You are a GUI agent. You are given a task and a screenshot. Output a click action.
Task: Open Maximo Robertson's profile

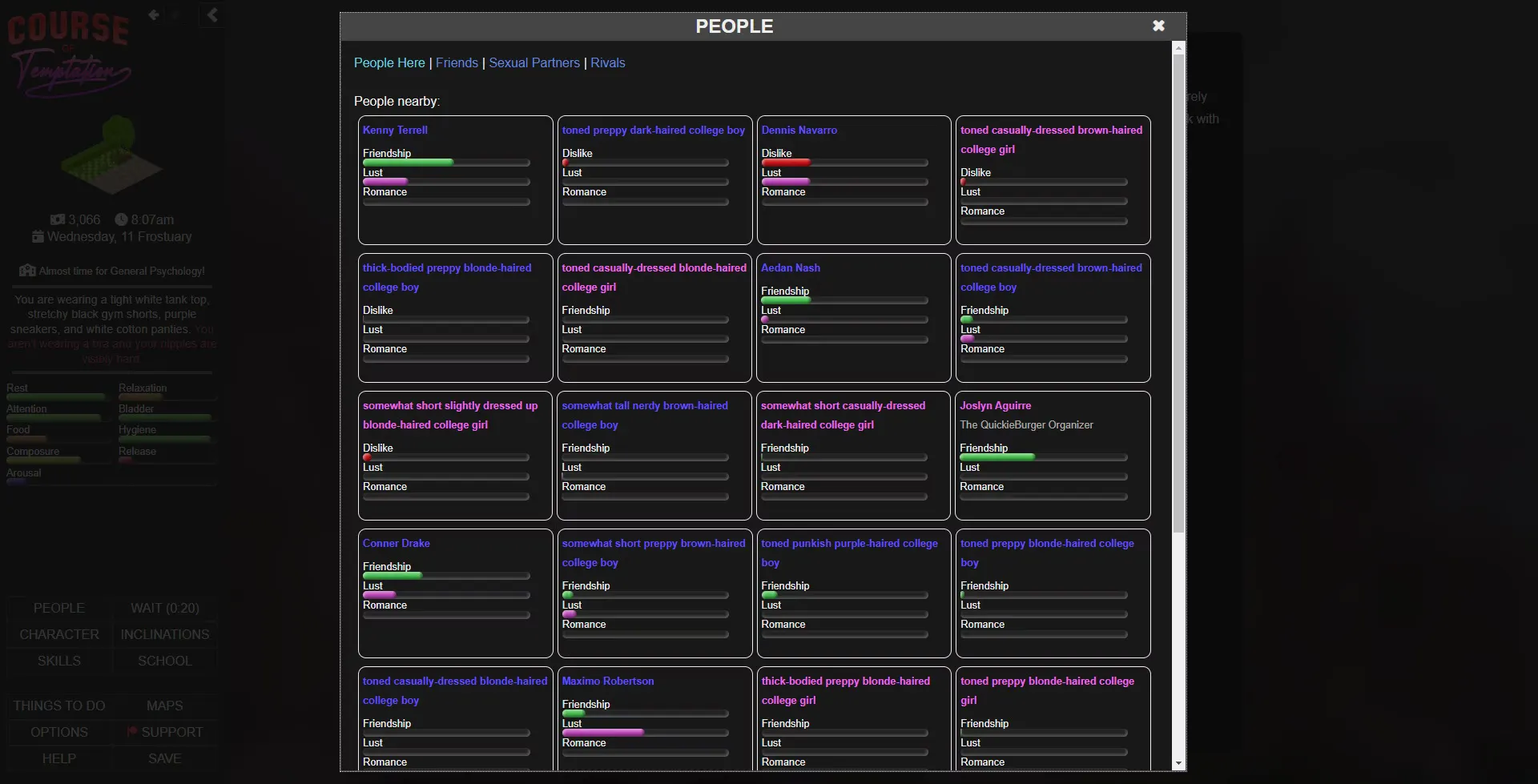tap(608, 681)
